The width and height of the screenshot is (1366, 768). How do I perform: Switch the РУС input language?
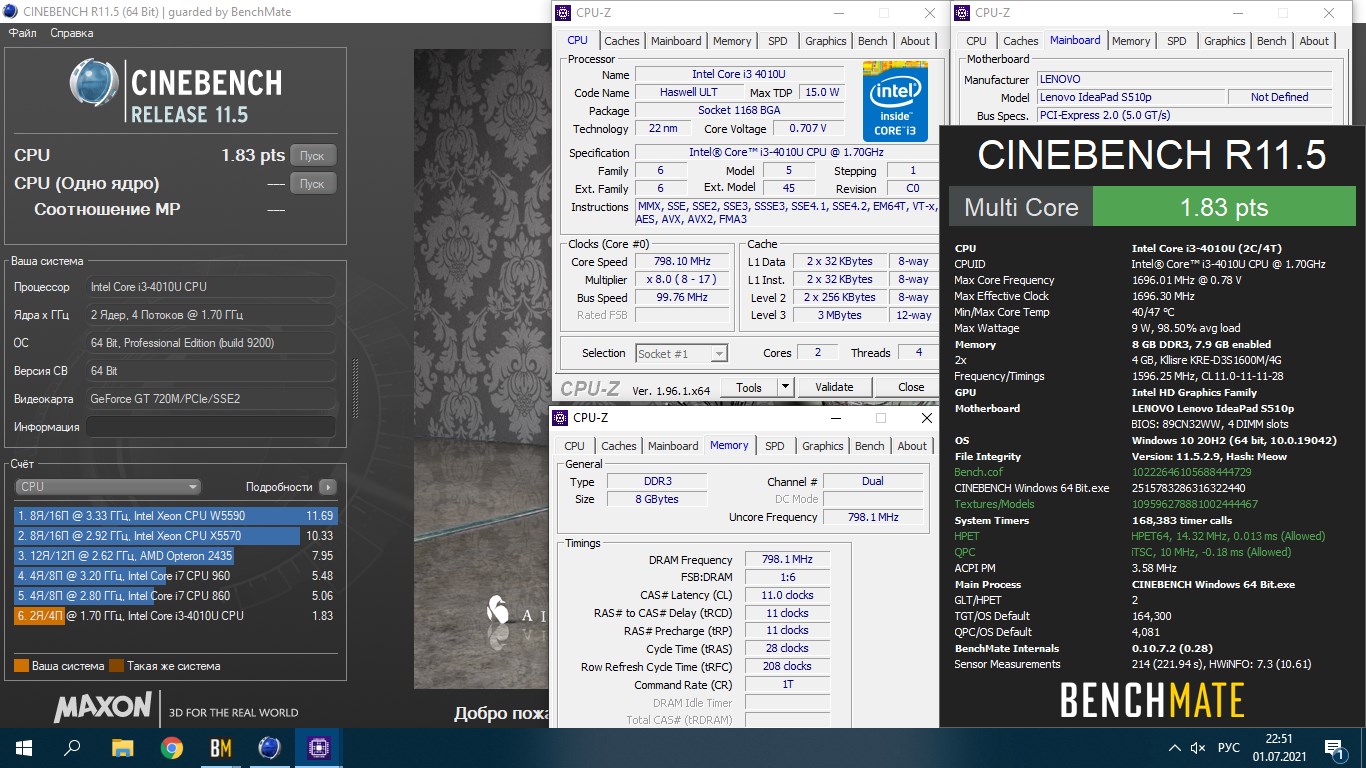tap(1228, 747)
